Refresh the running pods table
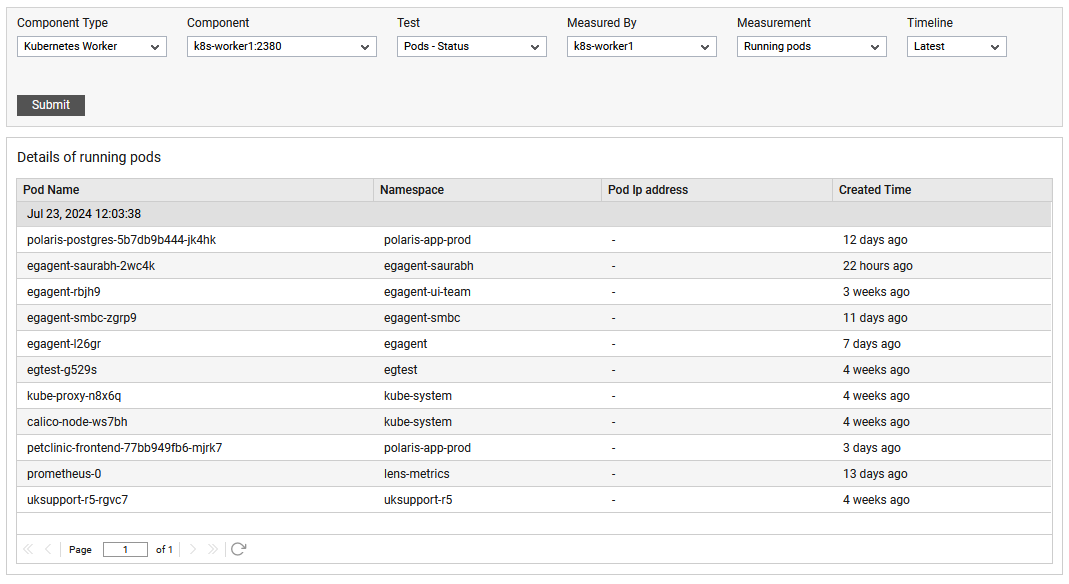The image size is (1069, 584). tap(238, 549)
